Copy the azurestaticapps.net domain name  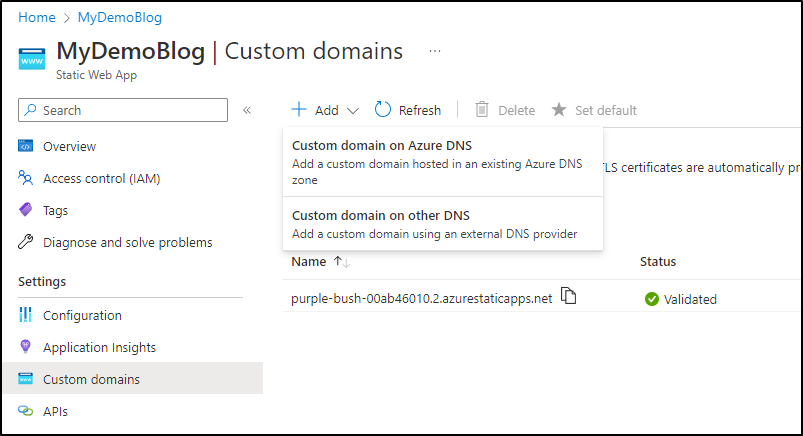coord(568,296)
